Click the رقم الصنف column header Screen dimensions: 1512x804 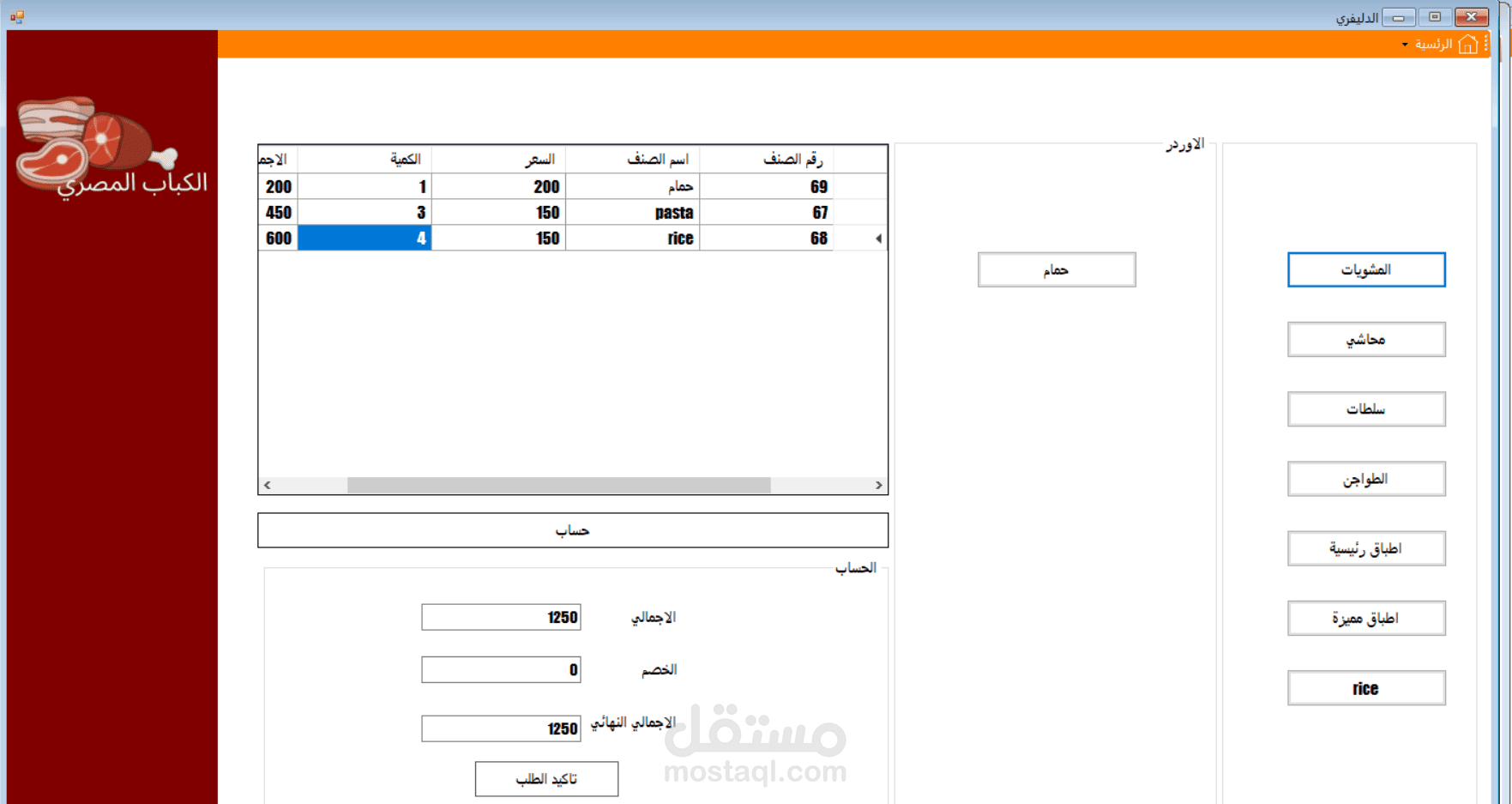pyautogui.click(x=767, y=159)
